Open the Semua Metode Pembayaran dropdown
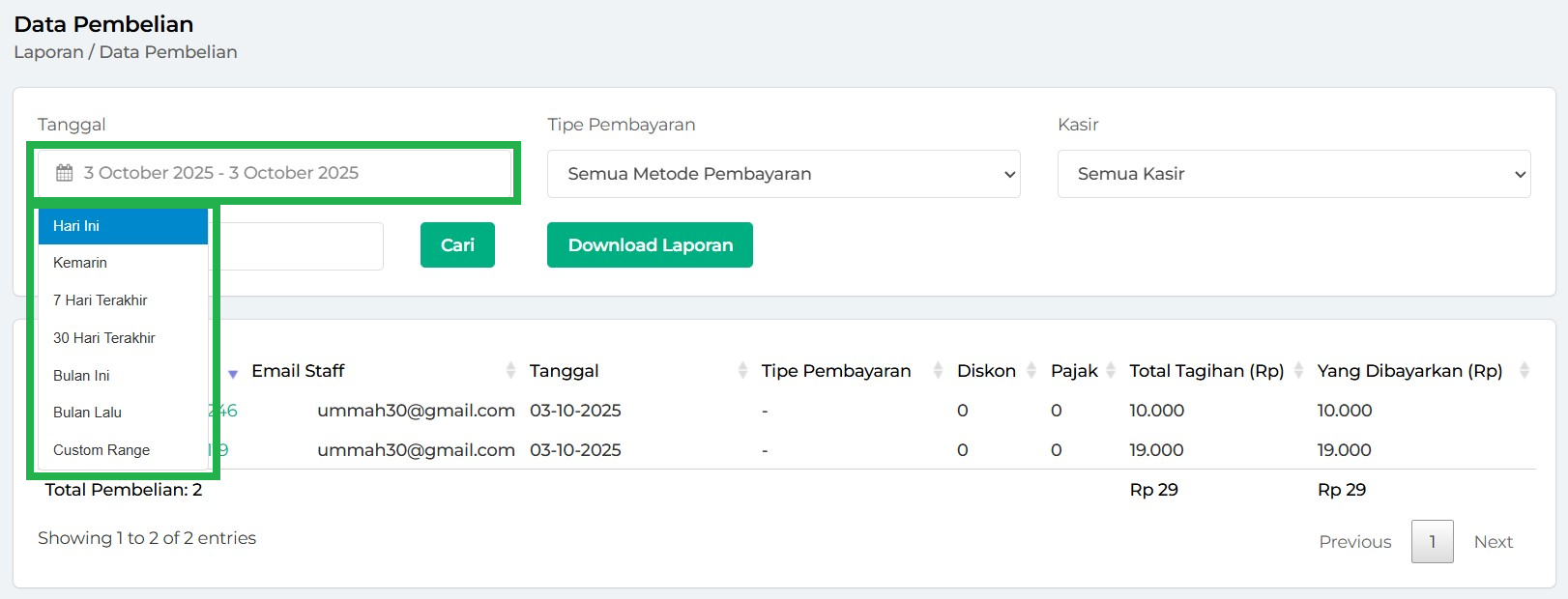 coord(783,174)
